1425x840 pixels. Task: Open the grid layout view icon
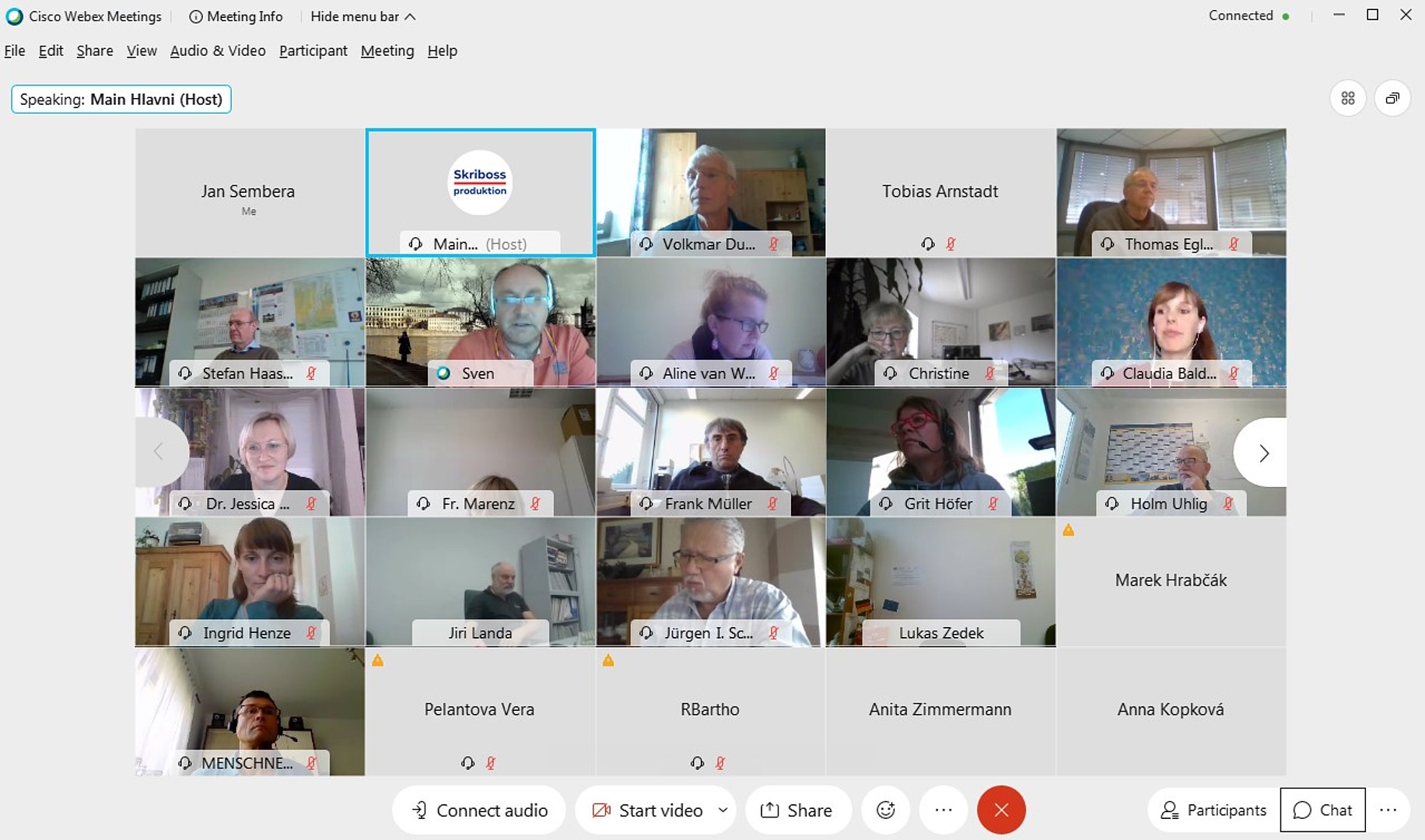[x=1348, y=99]
